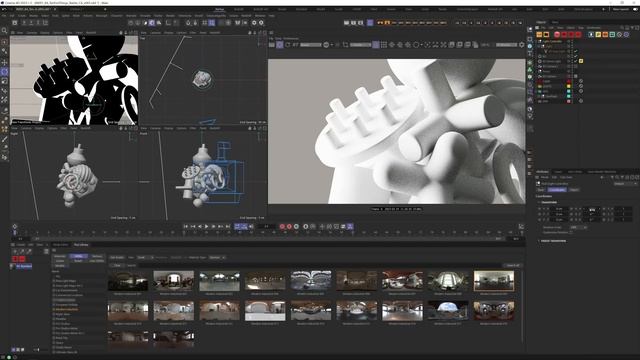640x360 pixels.
Task: Add a Subdivision Surface generator from palette
Action: 530,62
